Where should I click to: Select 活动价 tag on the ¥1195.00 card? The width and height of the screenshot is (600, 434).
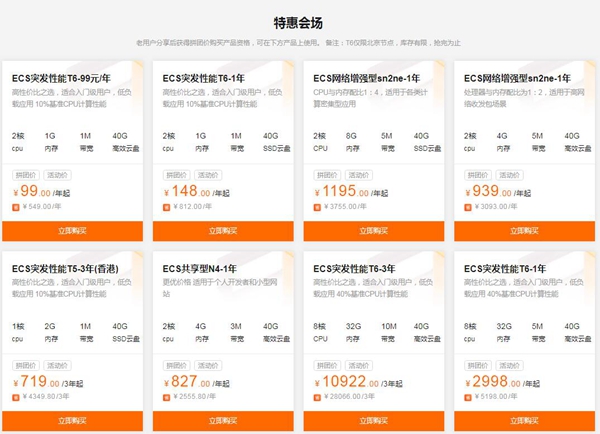click(359, 175)
